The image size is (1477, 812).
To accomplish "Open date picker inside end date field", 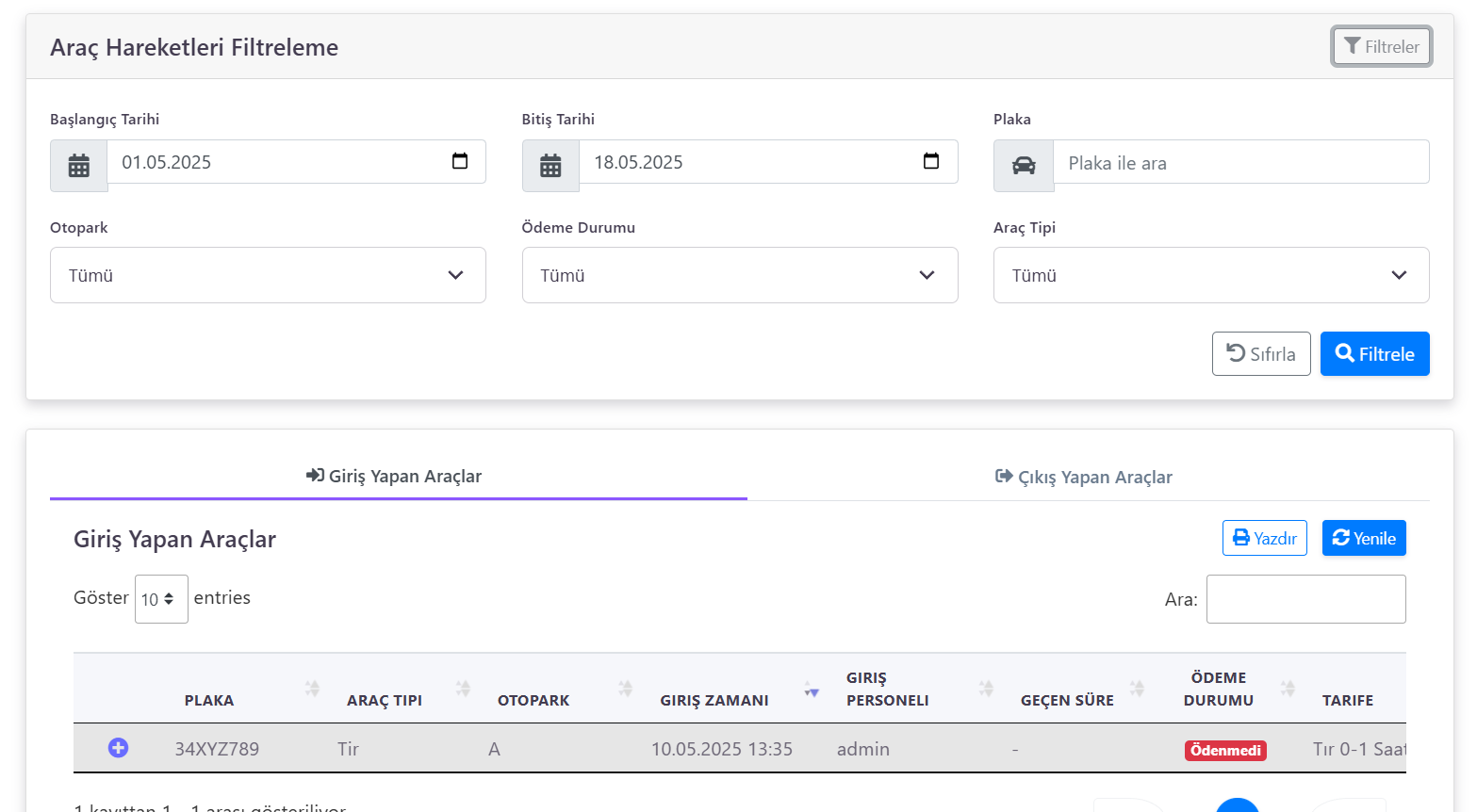I will [931, 161].
